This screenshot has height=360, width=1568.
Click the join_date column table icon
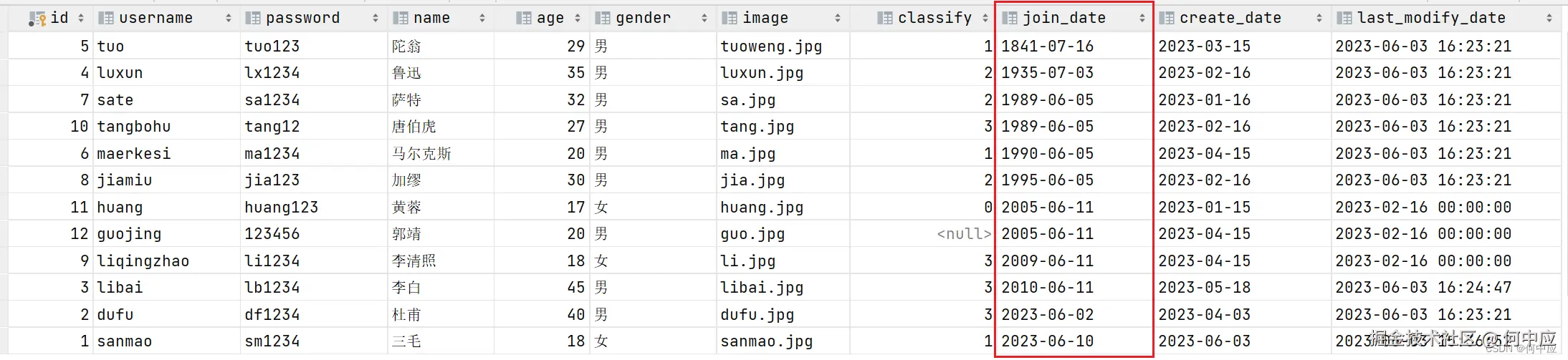[1010, 19]
